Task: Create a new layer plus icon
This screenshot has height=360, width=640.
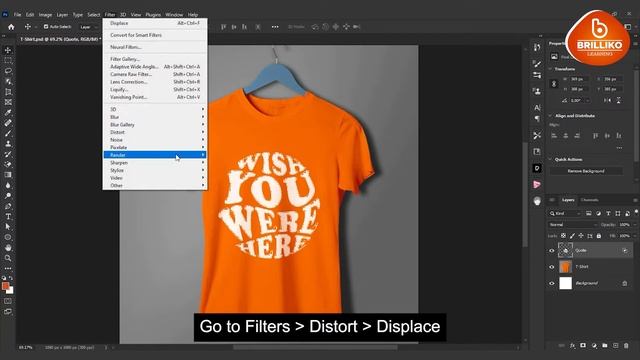Action: point(616,346)
